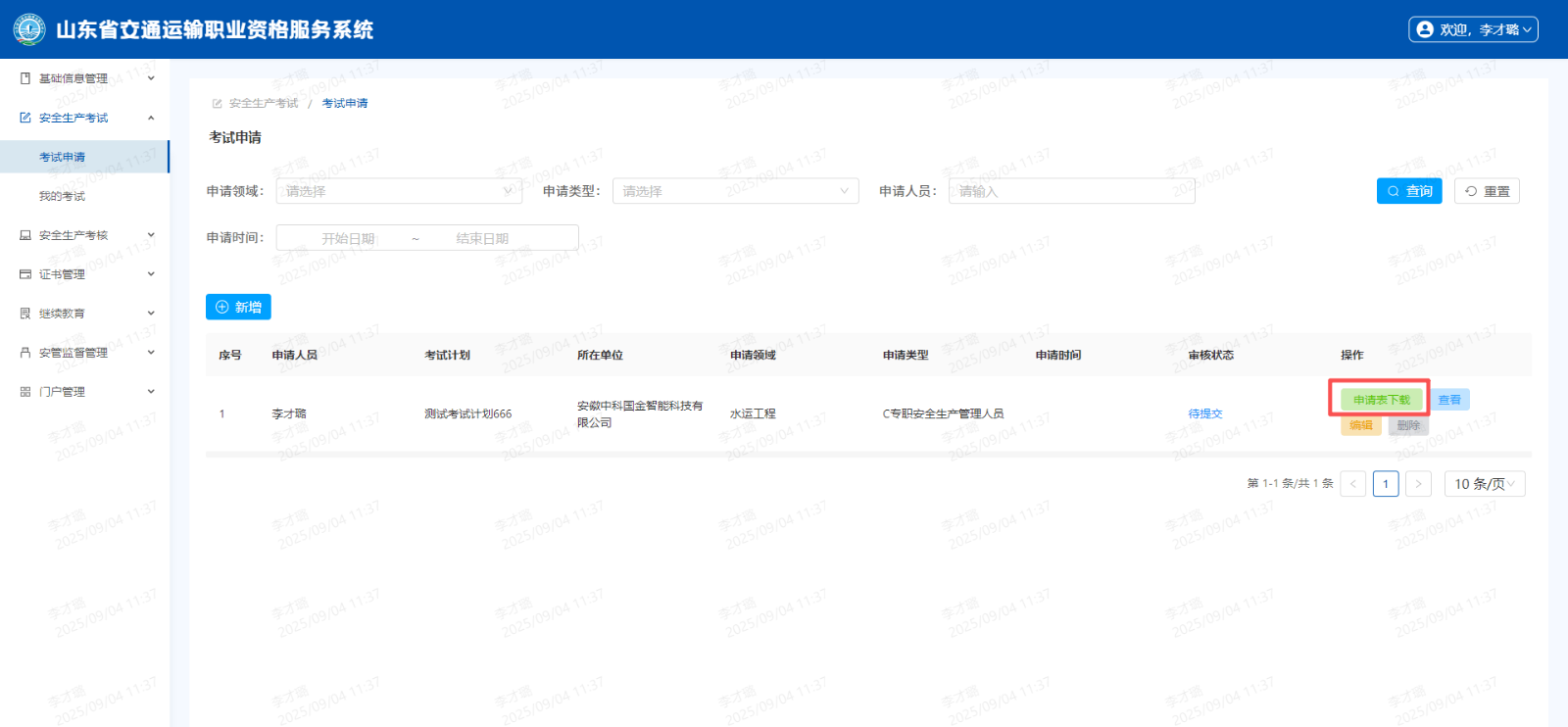This screenshot has width=1568, height=727.
Task: Collapse the 安全生产考试 menu chevron
Action: pyautogui.click(x=151, y=118)
